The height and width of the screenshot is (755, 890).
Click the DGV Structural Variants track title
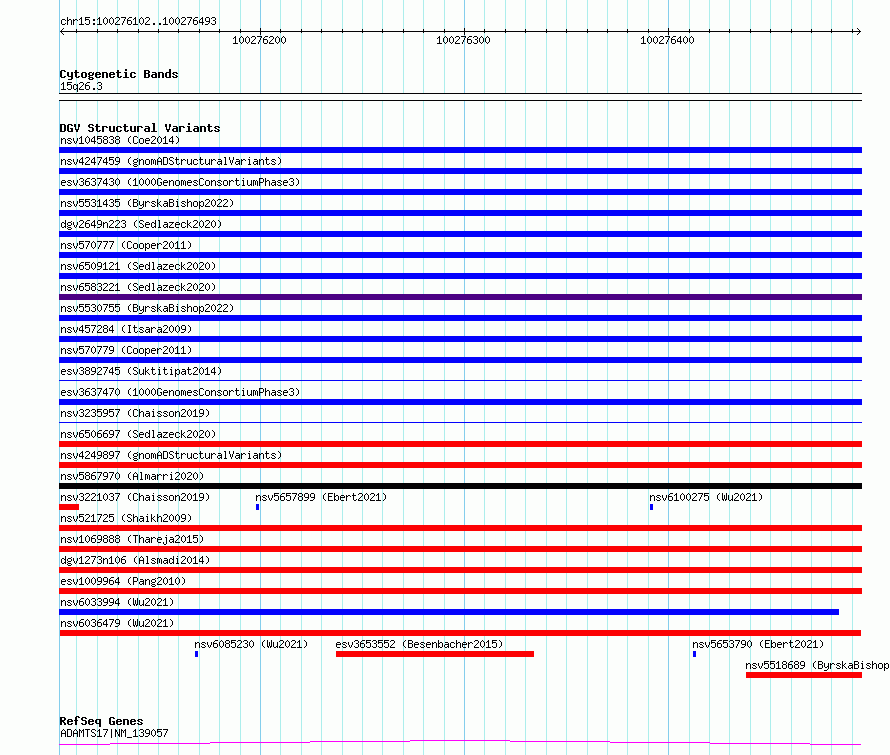pos(140,128)
